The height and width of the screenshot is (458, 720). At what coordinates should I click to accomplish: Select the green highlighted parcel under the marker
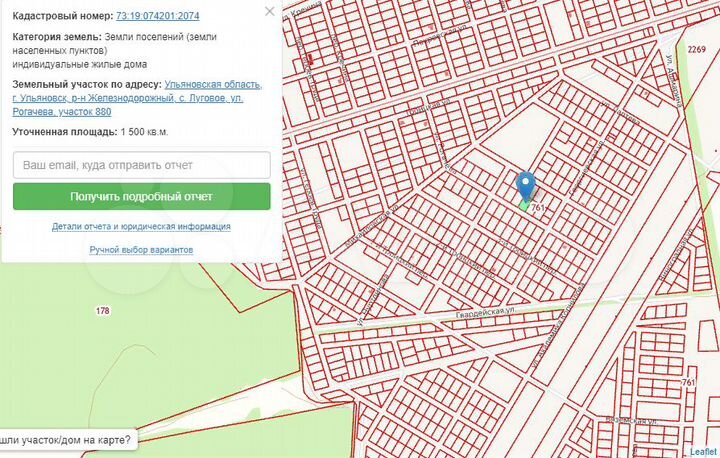[x=524, y=205]
